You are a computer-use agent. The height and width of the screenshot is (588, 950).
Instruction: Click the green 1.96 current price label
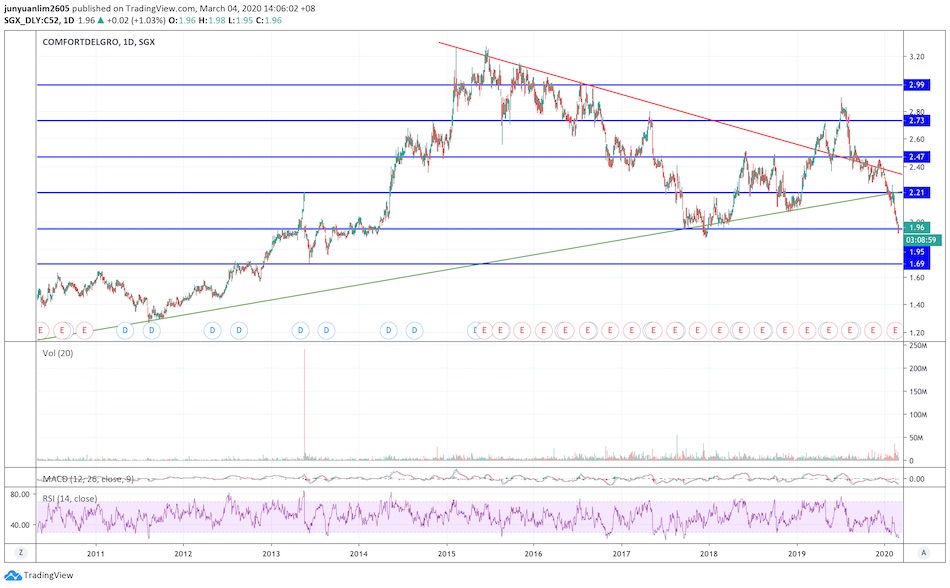pos(917,228)
